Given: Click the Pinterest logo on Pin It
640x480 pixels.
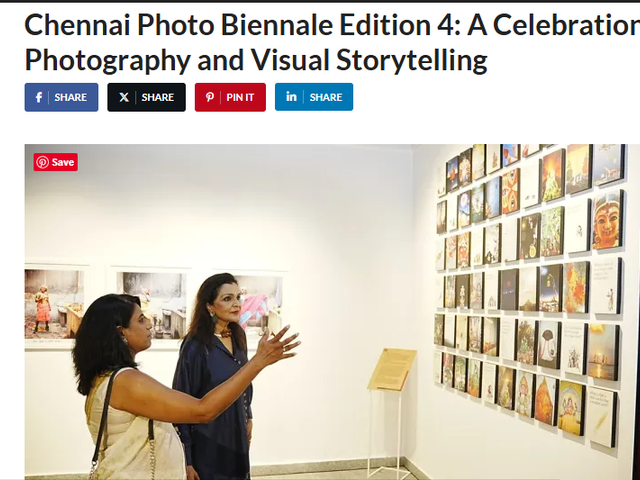Looking at the screenshot, I should (210, 97).
